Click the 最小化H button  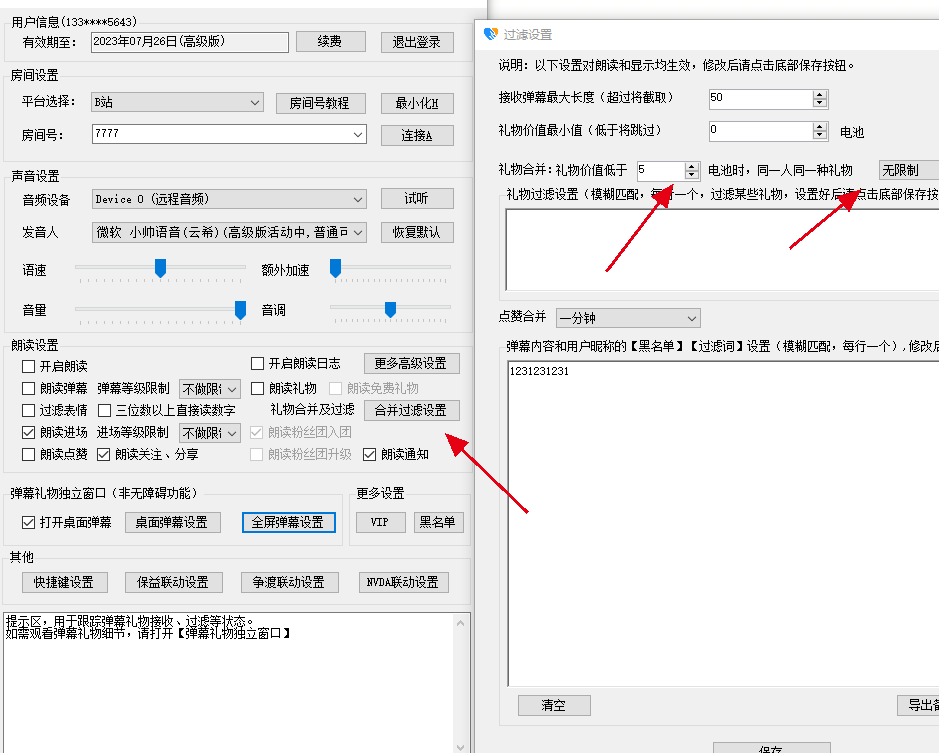(417, 103)
